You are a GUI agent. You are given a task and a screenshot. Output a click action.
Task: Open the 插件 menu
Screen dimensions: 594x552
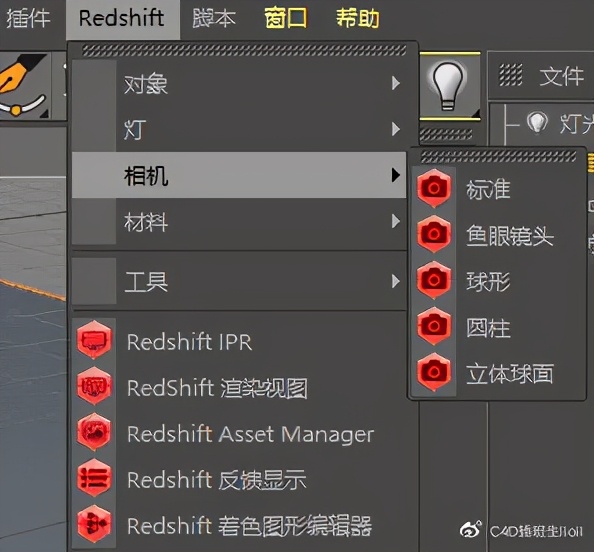click(28, 18)
